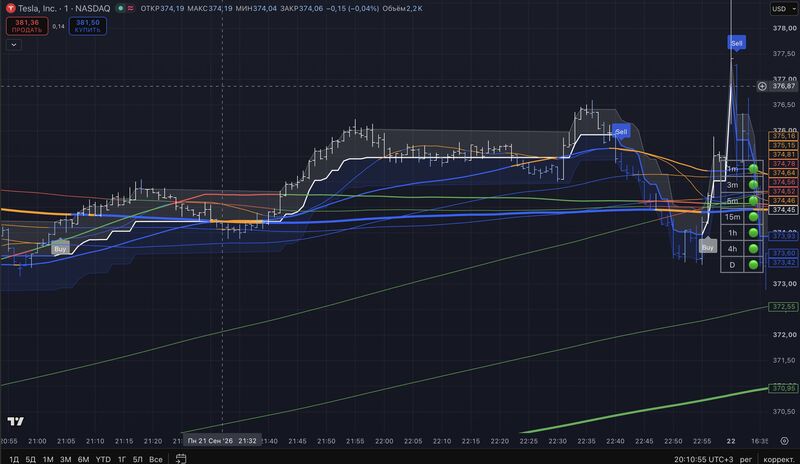The width and height of the screenshot is (800, 464).
Task: Open the USD currency dropdown
Action: pos(783,9)
